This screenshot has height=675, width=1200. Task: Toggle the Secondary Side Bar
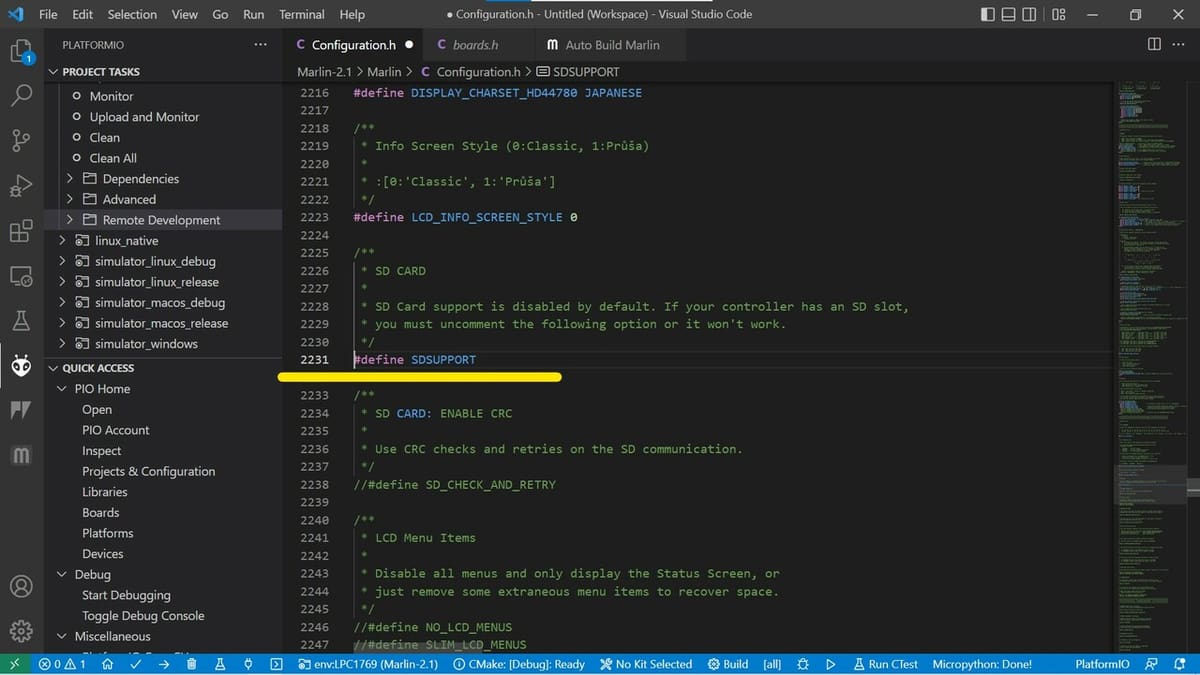(1031, 15)
